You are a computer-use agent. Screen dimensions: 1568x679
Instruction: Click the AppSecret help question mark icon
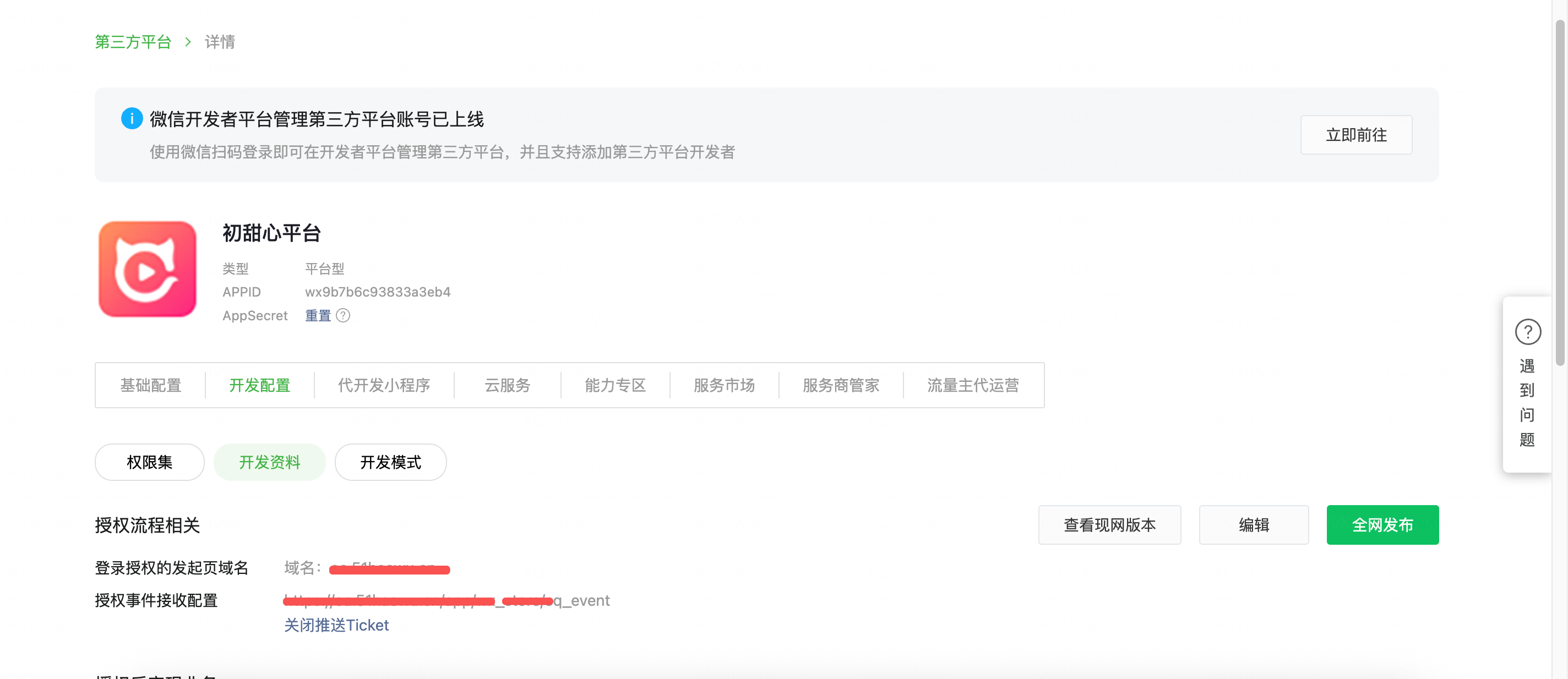pos(342,315)
